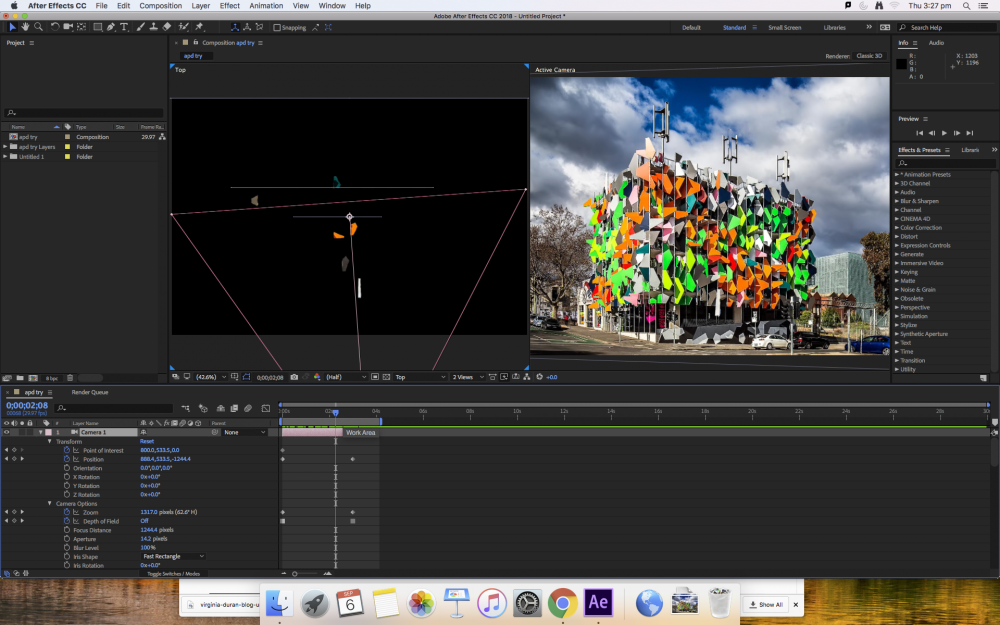
Task: Open Google Chrome from the Dock
Action: tap(562, 602)
